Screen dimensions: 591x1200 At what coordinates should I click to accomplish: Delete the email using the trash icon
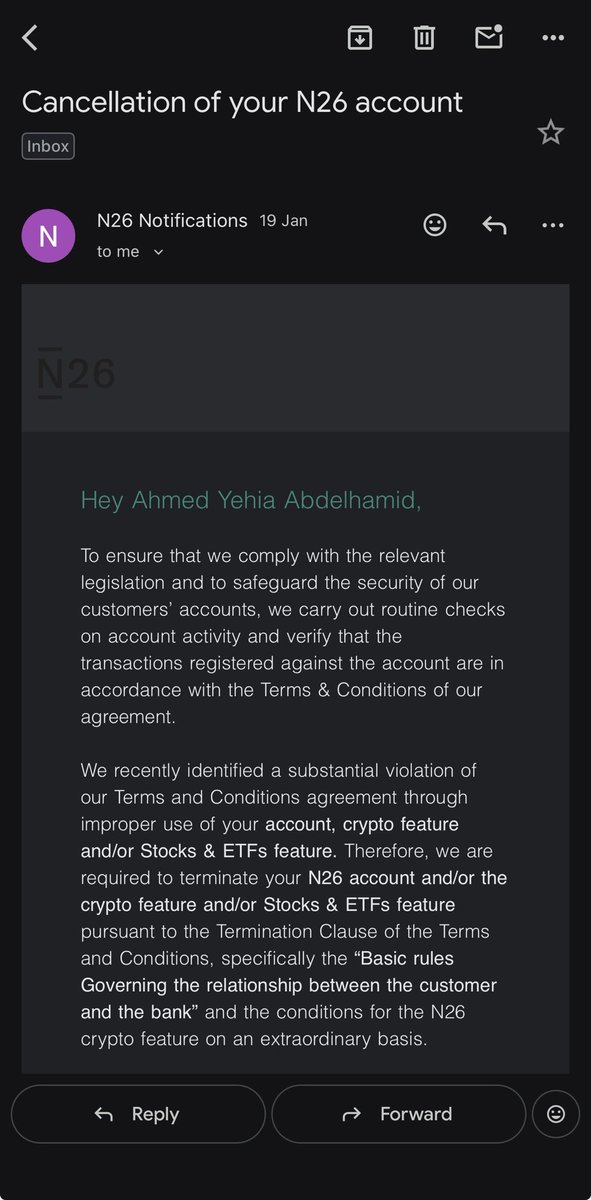[x=424, y=38]
